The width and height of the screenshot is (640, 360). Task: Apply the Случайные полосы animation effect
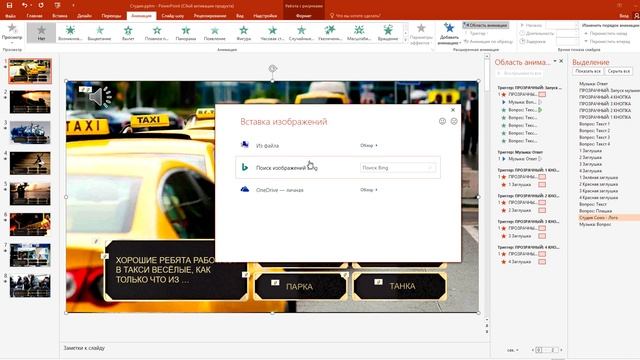(x=301, y=33)
